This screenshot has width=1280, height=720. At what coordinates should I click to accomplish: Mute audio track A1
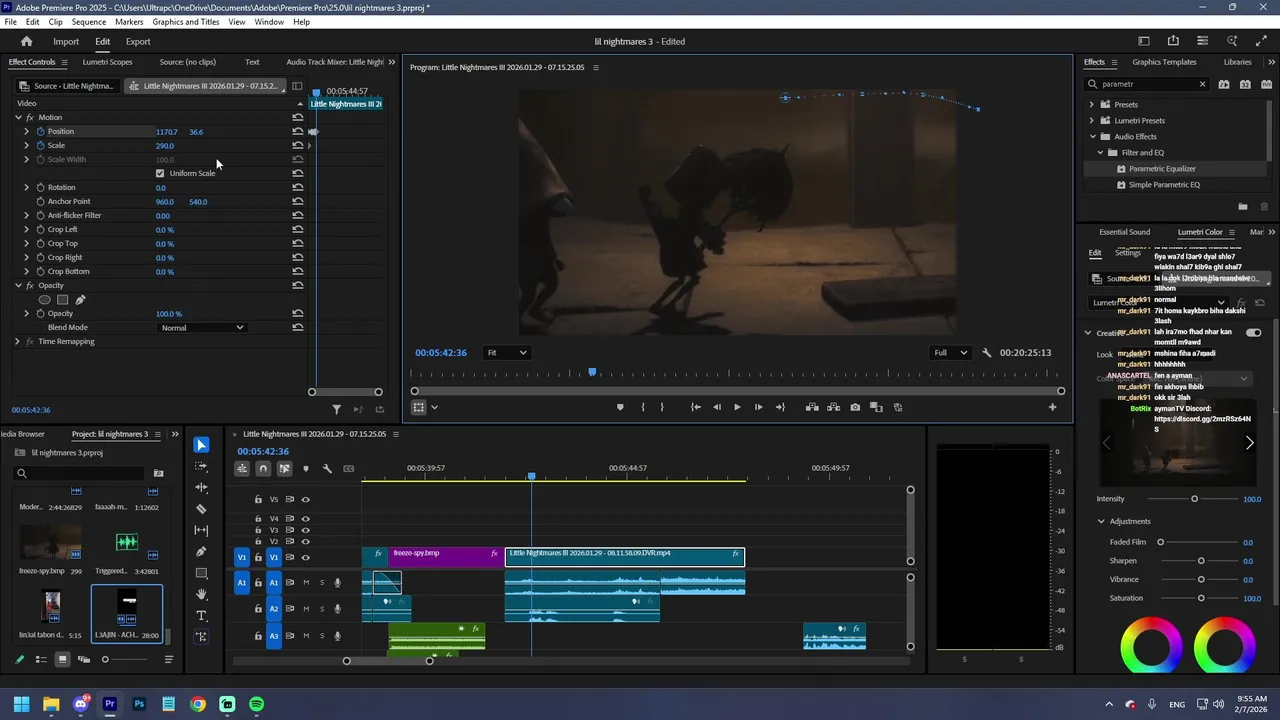click(x=306, y=583)
